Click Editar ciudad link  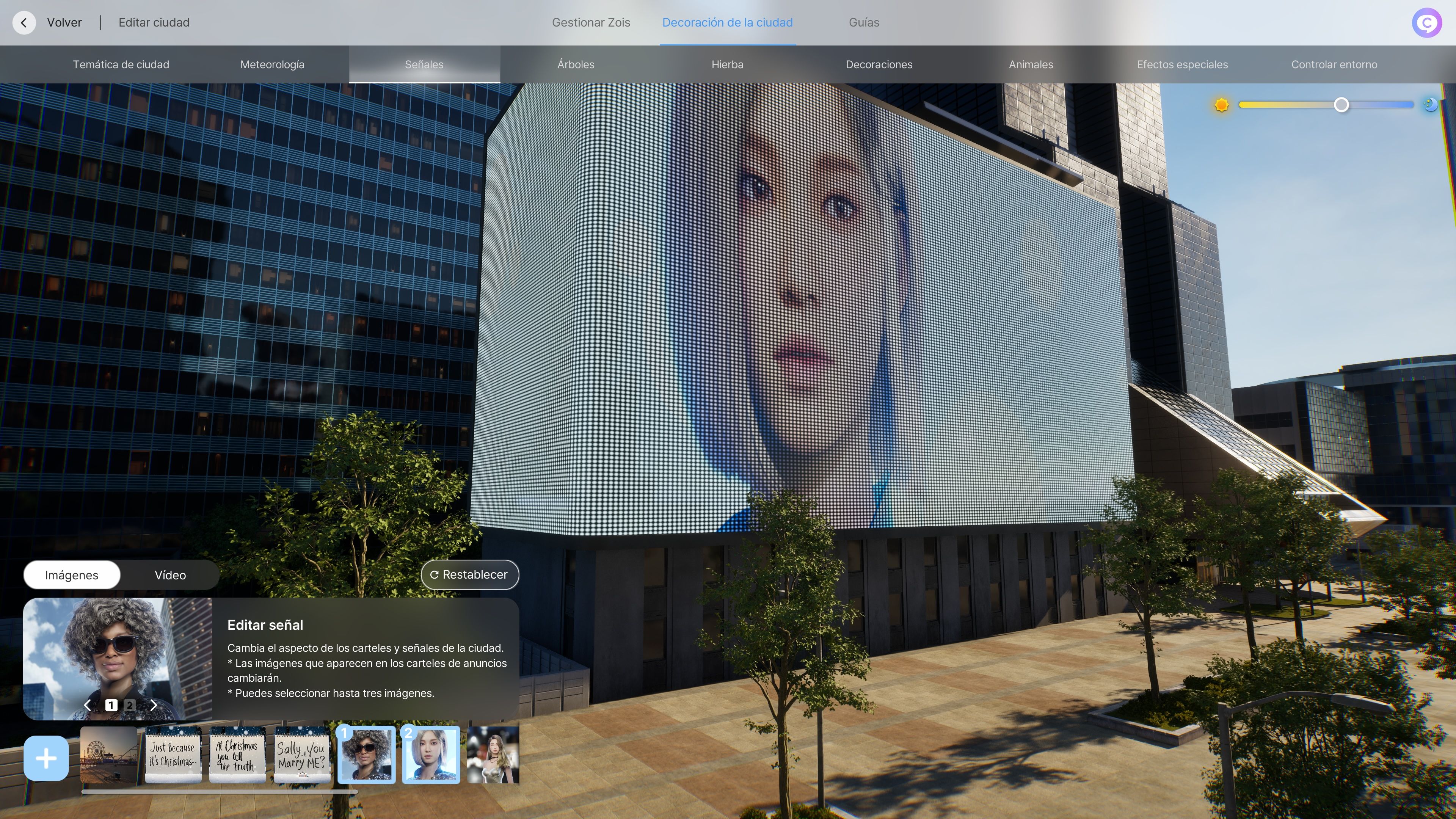tap(154, 23)
